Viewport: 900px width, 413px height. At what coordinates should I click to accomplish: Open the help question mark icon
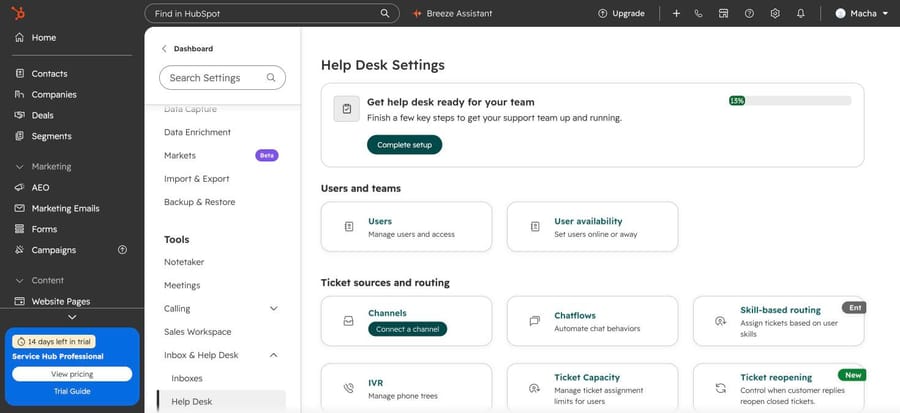click(x=749, y=13)
